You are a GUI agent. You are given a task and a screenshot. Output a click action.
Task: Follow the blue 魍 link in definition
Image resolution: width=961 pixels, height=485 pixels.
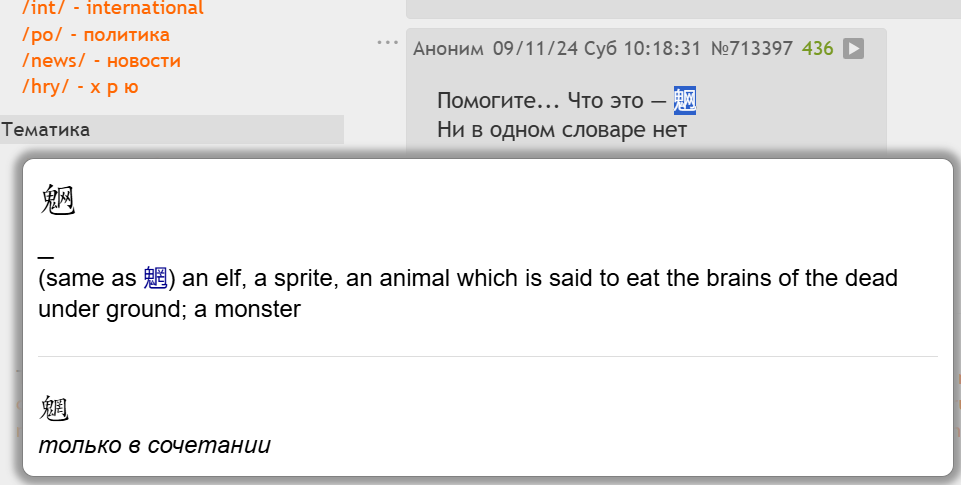155,278
